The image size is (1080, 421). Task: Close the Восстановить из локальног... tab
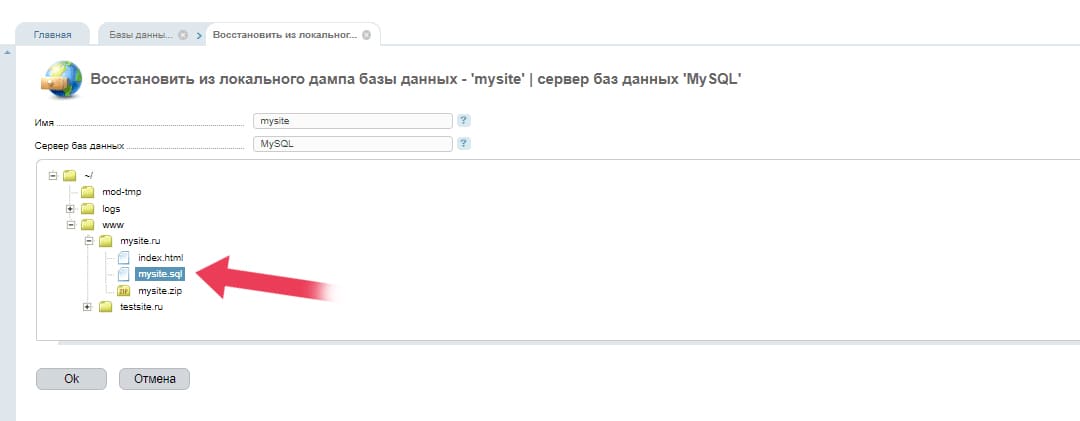[x=366, y=35]
